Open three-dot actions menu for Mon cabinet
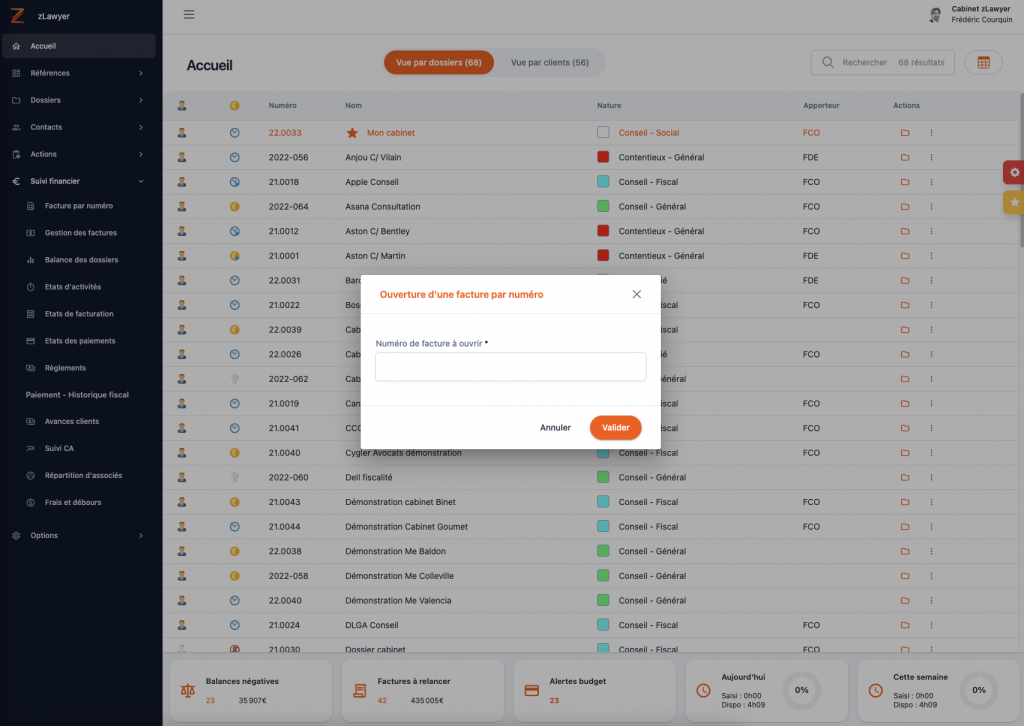 [931, 133]
